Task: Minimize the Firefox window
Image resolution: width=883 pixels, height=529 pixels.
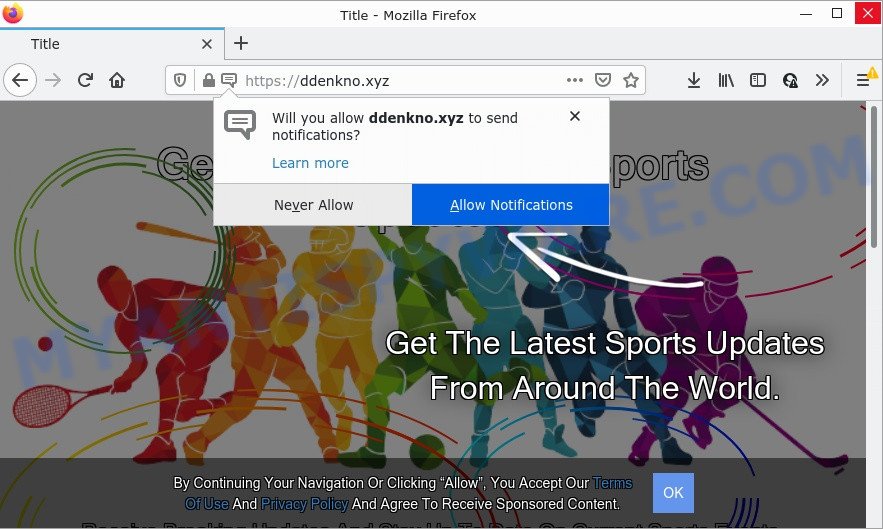Action: point(806,14)
